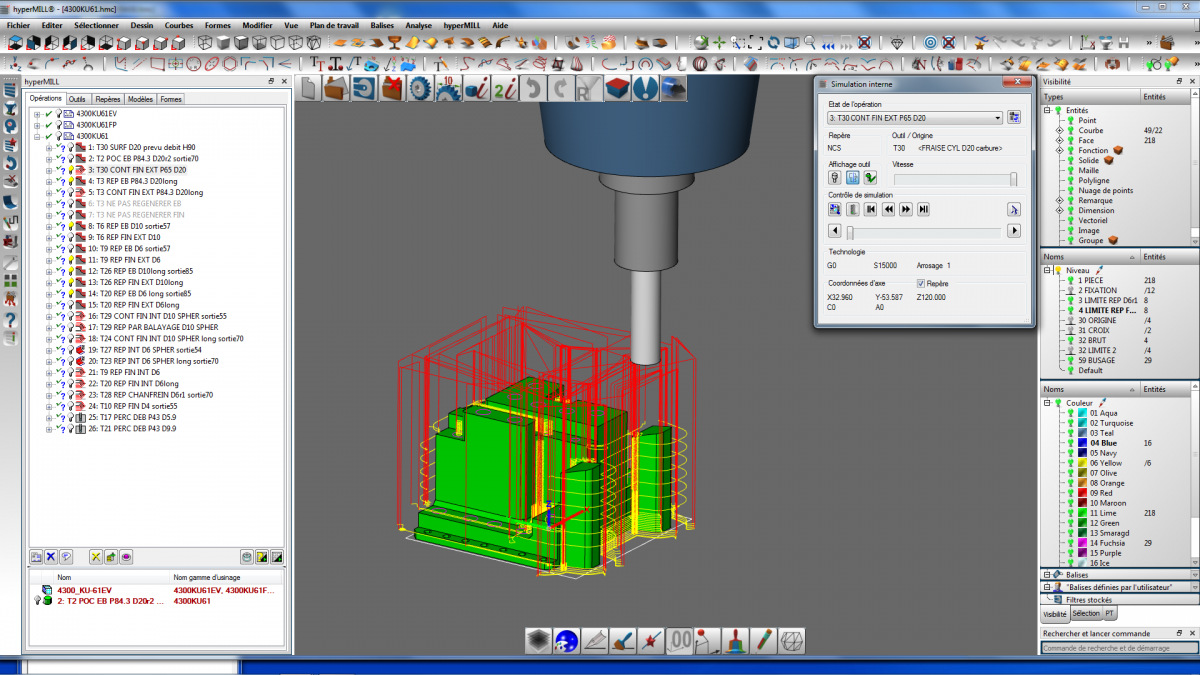Expand the Courbe entity node
Screen dimensions: 1200x675
[1059, 130]
